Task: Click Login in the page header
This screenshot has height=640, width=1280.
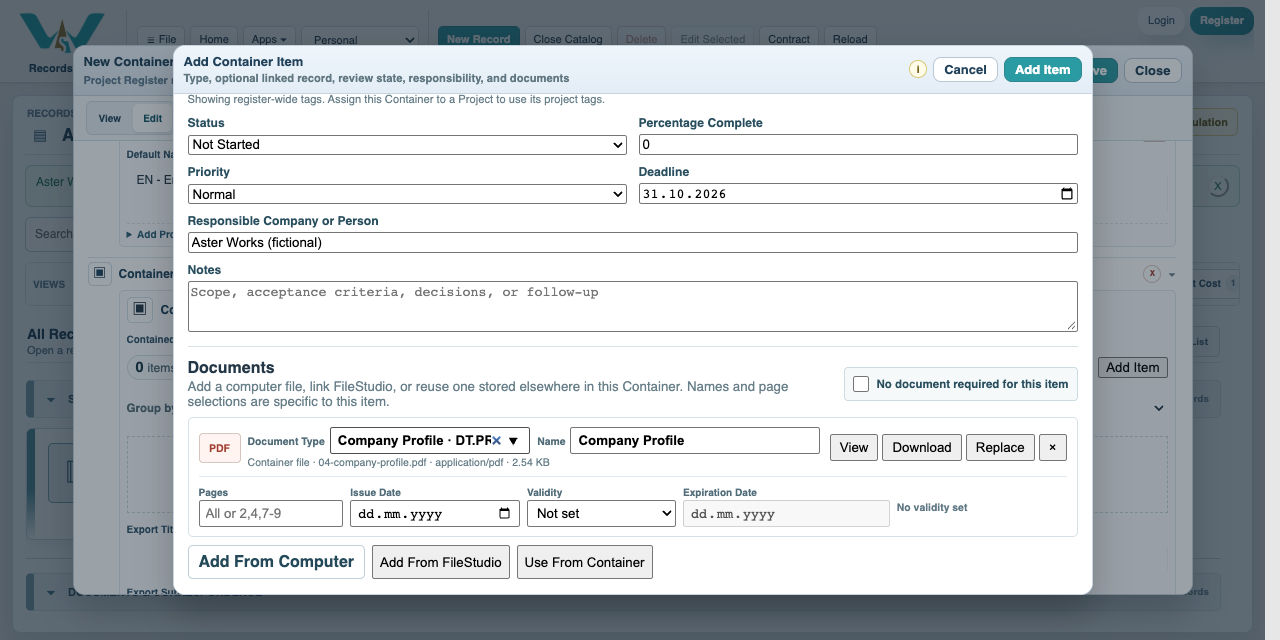Action: point(1161,20)
